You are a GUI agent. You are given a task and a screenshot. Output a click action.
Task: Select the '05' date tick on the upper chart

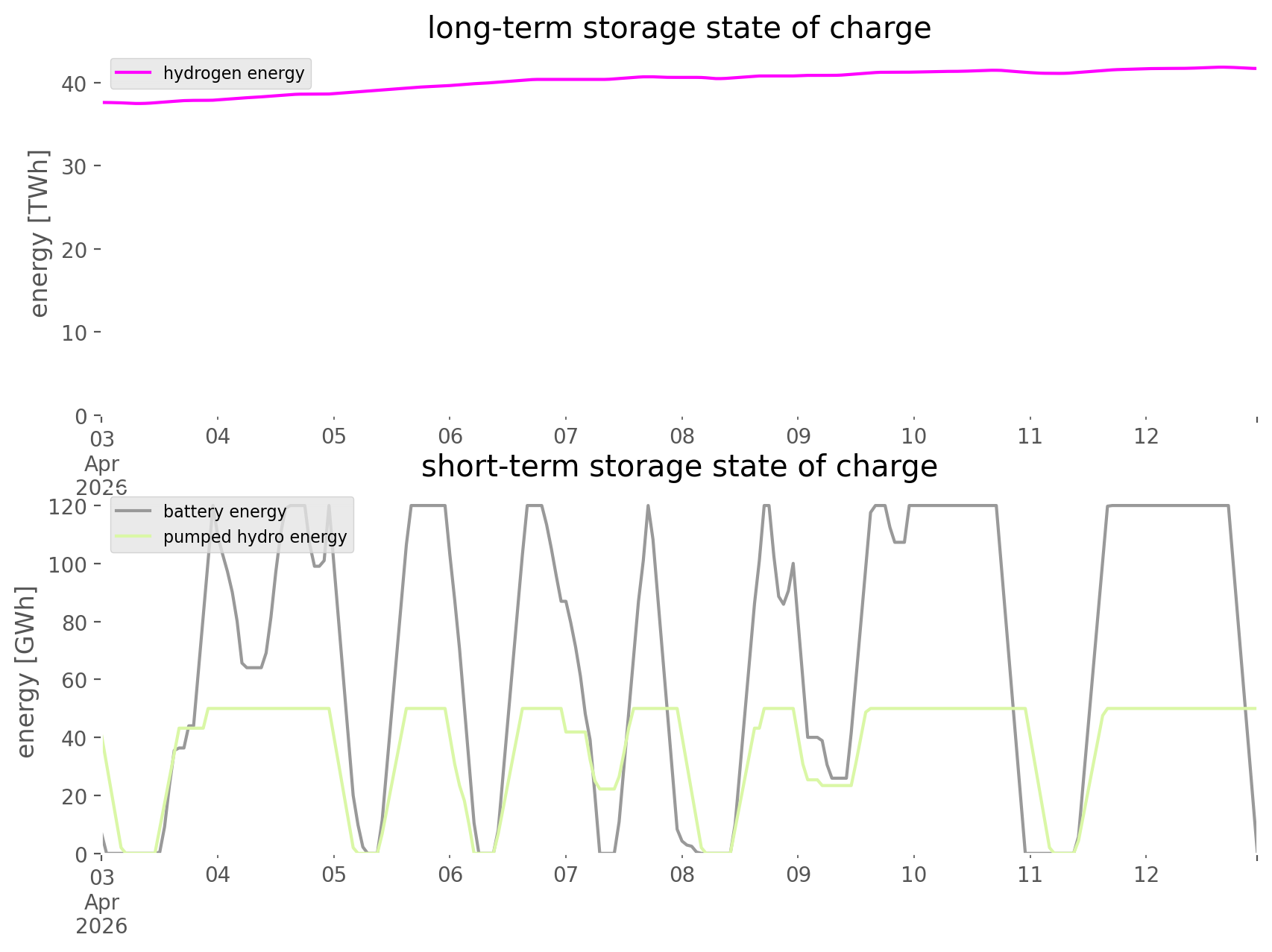tap(334, 436)
